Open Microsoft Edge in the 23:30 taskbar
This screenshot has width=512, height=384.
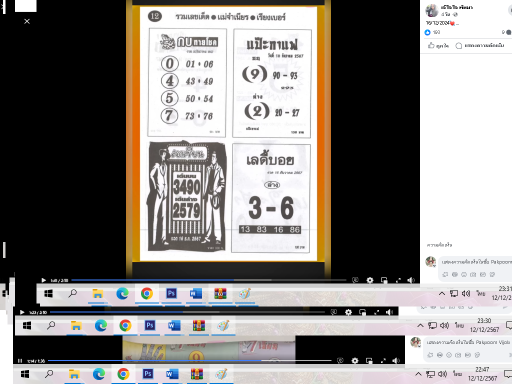(101, 326)
